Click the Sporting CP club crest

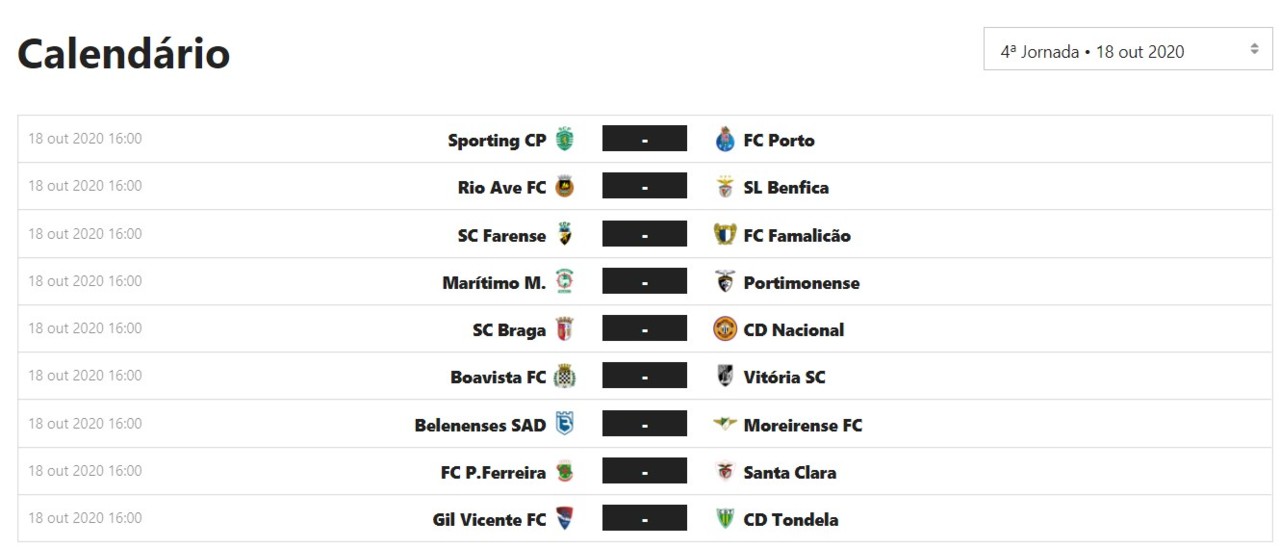(565, 140)
